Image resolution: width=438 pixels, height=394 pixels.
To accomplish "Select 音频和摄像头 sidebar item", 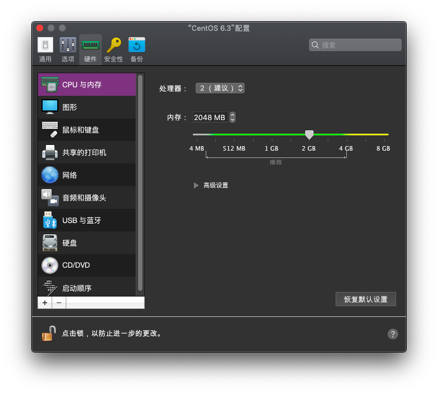I will tap(87, 198).
